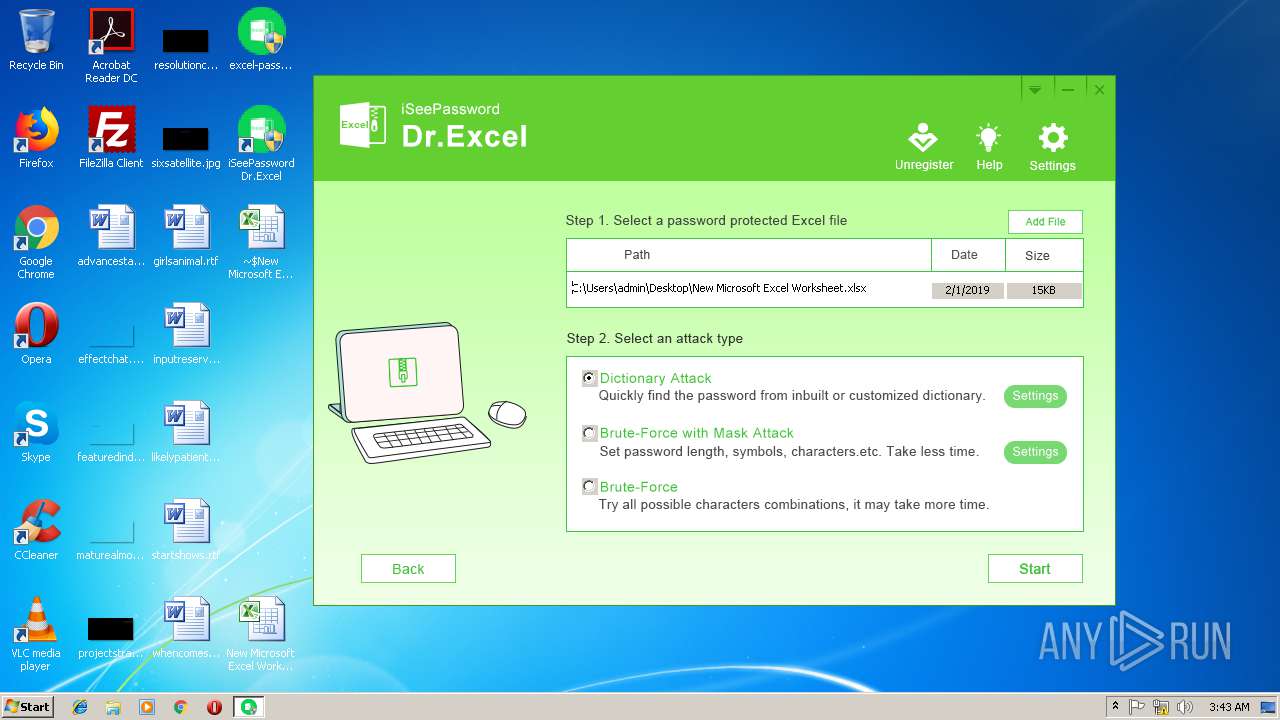
Task: Select the maturealmo desktop file
Action: pyautogui.click(x=111, y=538)
